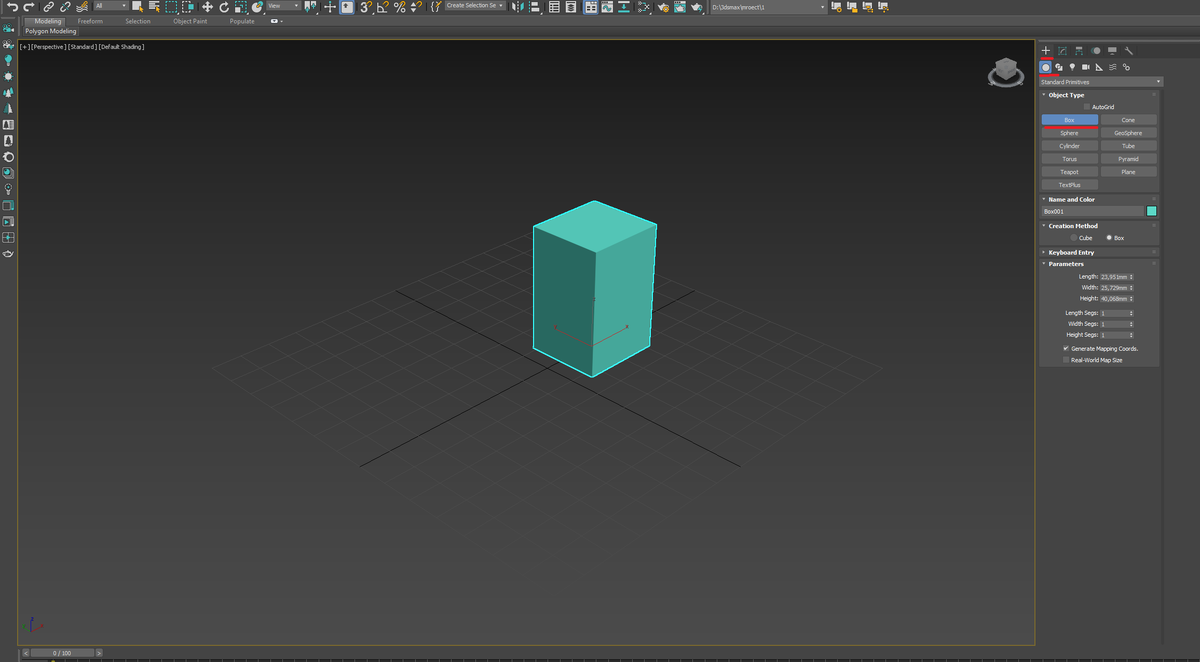Image resolution: width=1200 pixels, height=662 pixels.
Task: Click the Box001 object name field
Action: (x=1092, y=211)
